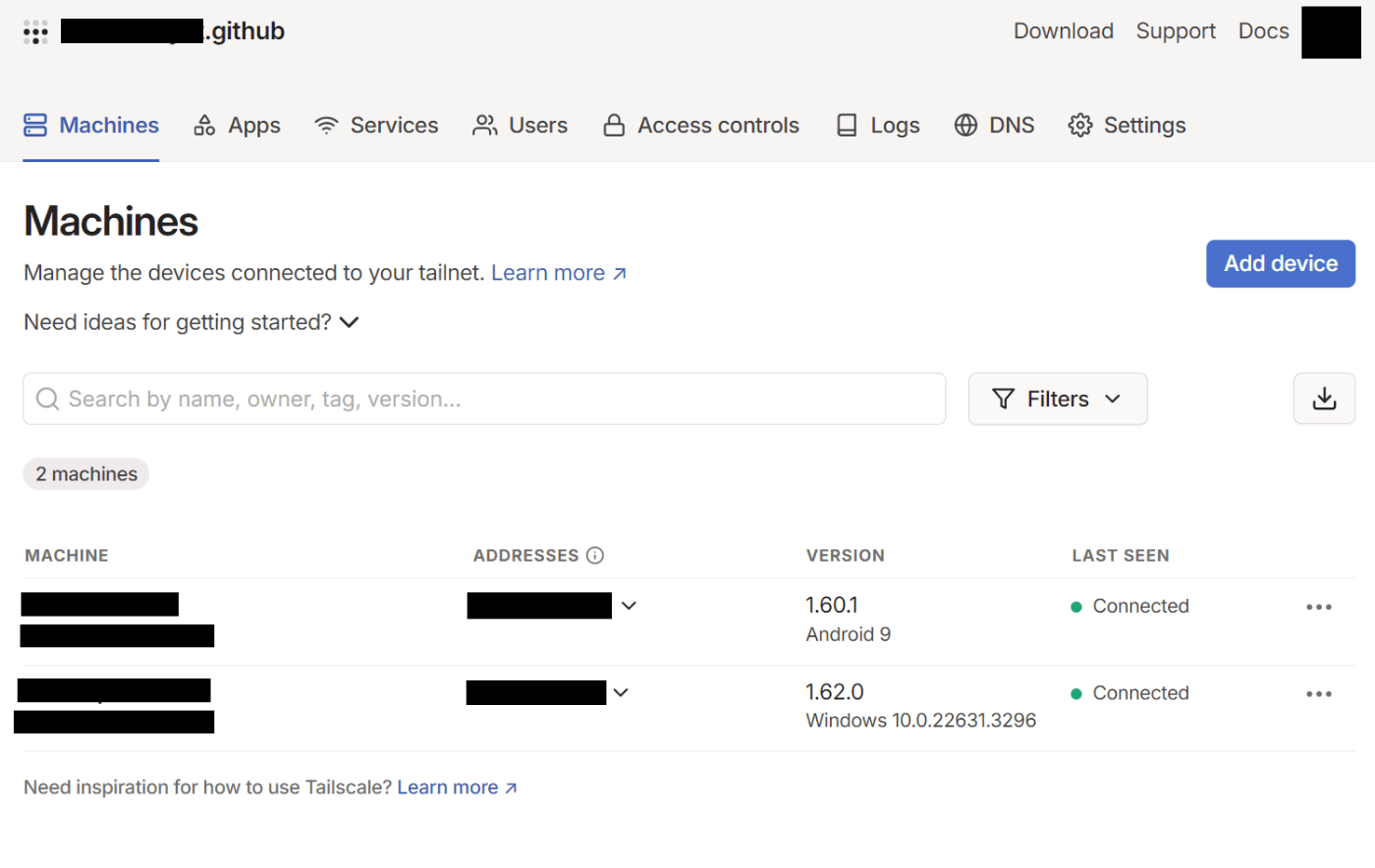1375x868 pixels.
Task: Switch to the Services tab
Action: click(x=376, y=125)
